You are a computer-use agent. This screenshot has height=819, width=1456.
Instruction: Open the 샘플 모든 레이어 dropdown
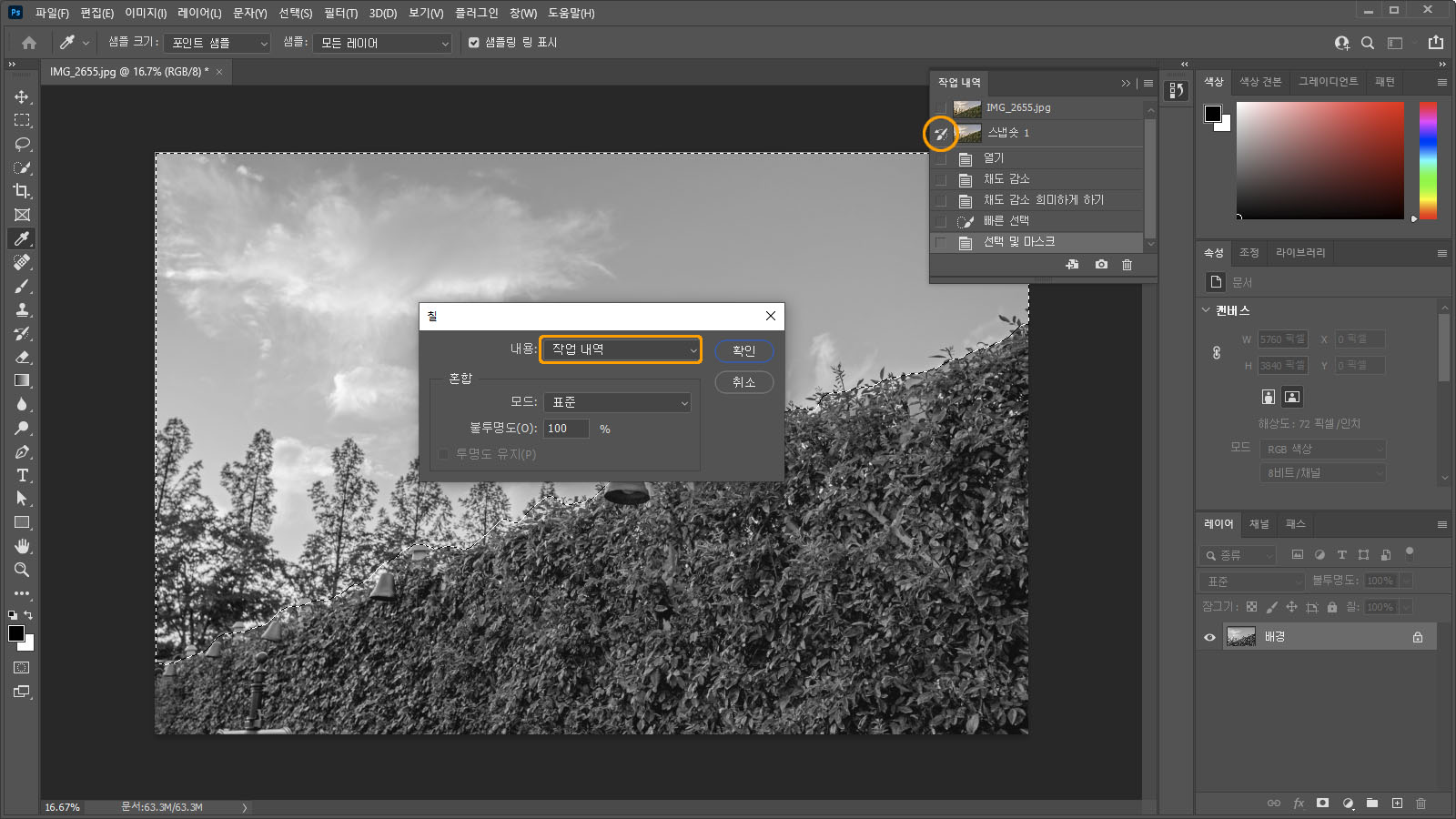pyautogui.click(x=382, y=43)
